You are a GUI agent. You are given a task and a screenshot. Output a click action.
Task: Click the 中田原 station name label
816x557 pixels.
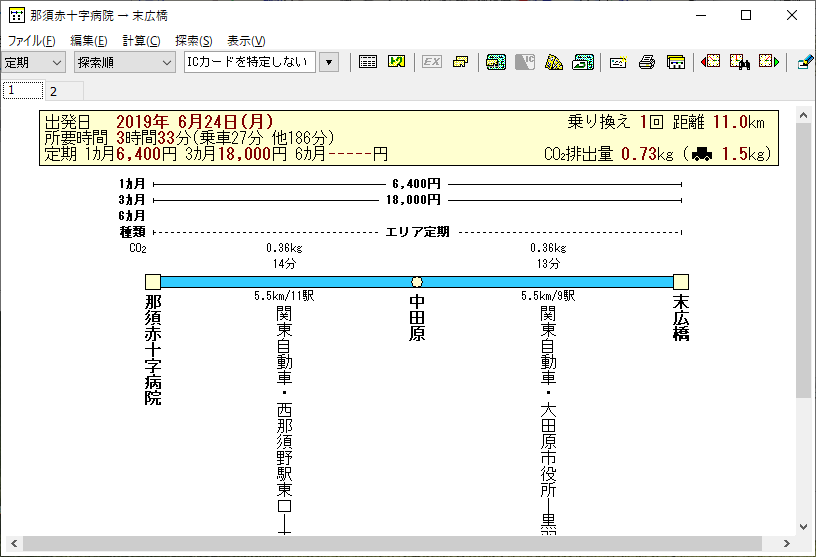pyautogui.click(x=417, y=318)
